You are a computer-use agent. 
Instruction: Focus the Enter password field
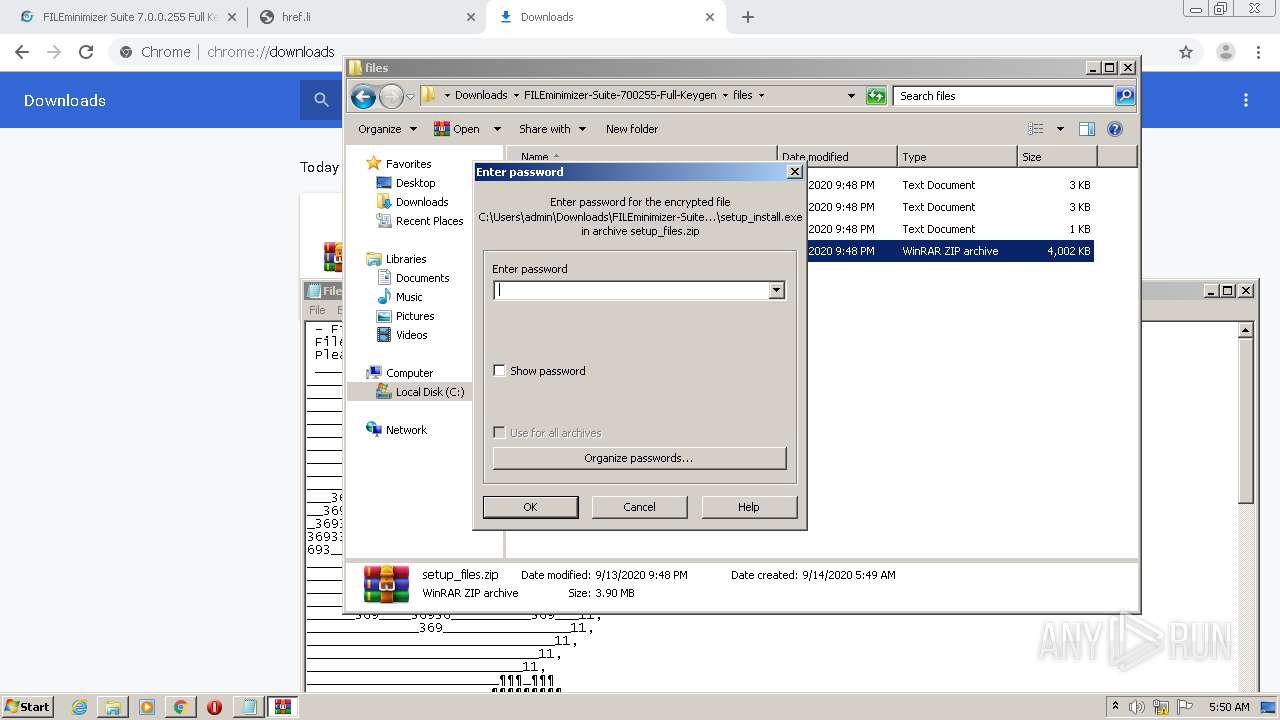coord(631,290)
